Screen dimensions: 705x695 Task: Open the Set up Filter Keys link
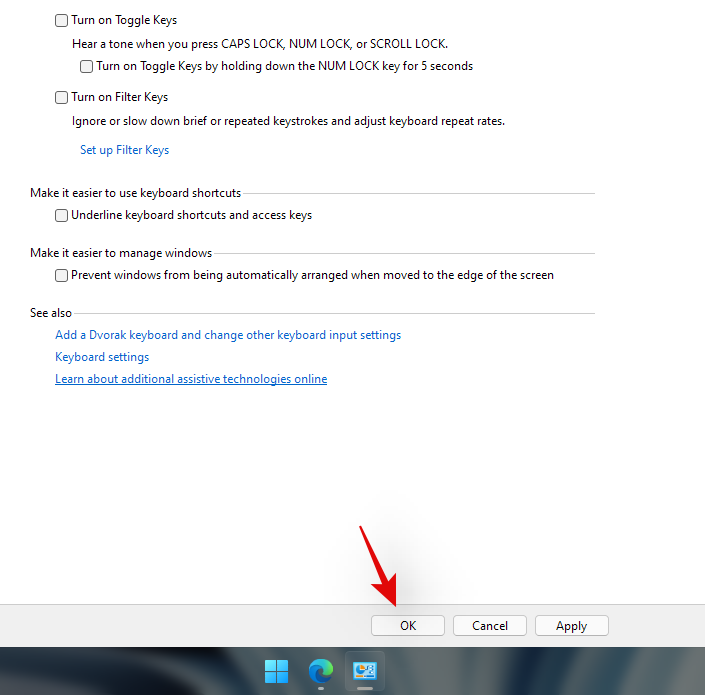tap(125, 150)
